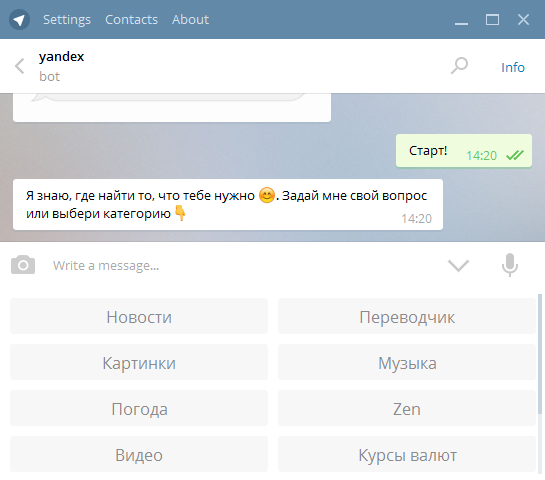Select the Картинки button

[x=139, y=362]
